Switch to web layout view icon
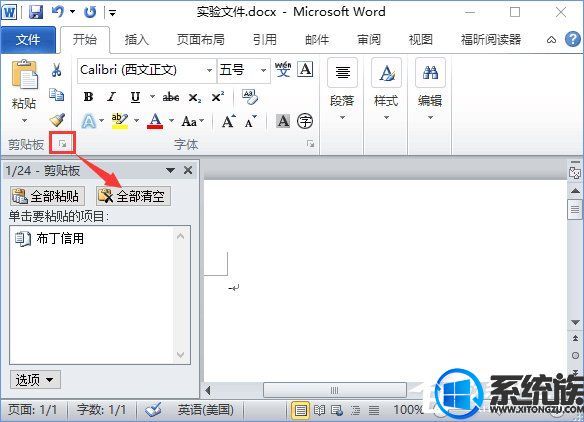This screenshot has height=422, width=584. point(337,410)
